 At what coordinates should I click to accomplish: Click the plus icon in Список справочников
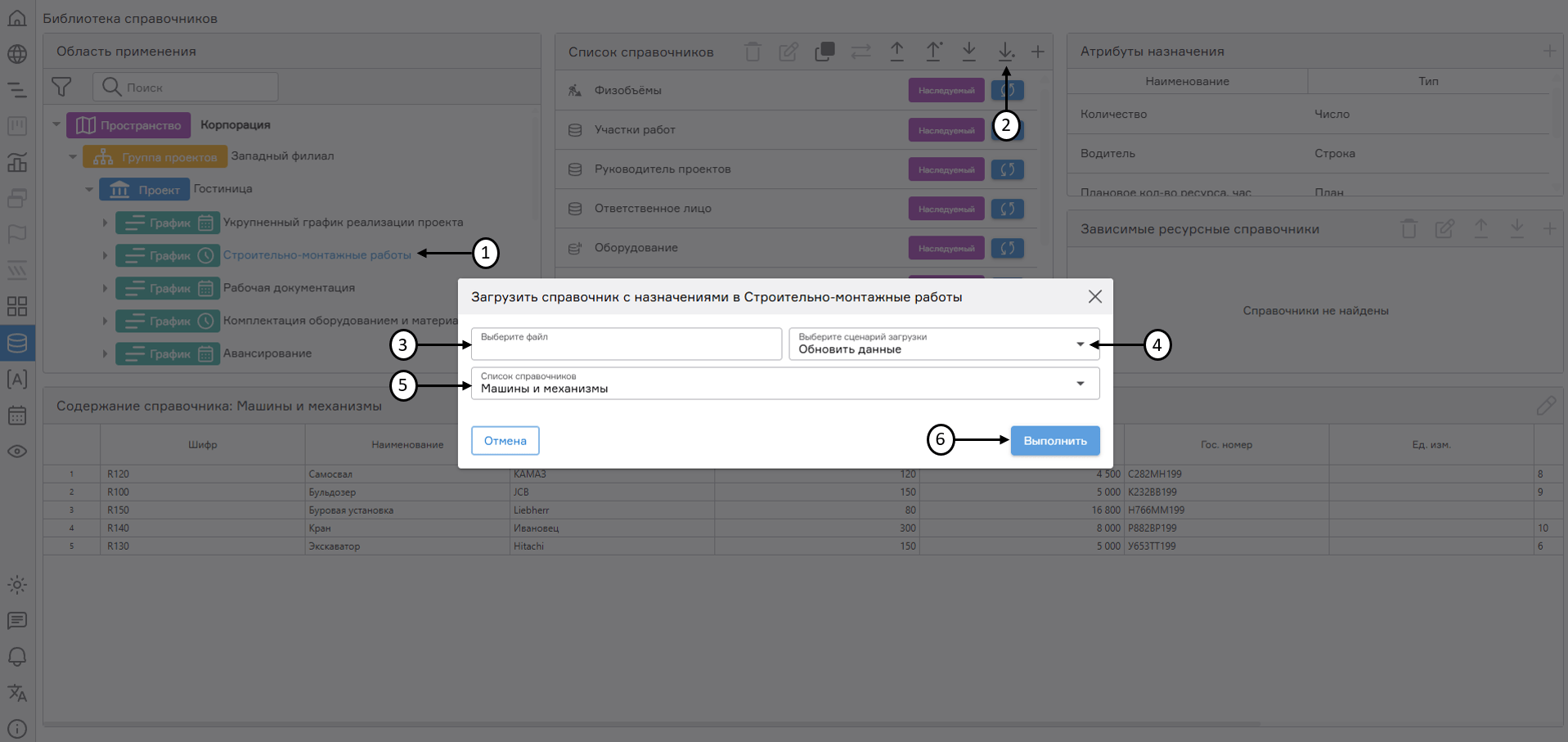[x=1037, y=52]
